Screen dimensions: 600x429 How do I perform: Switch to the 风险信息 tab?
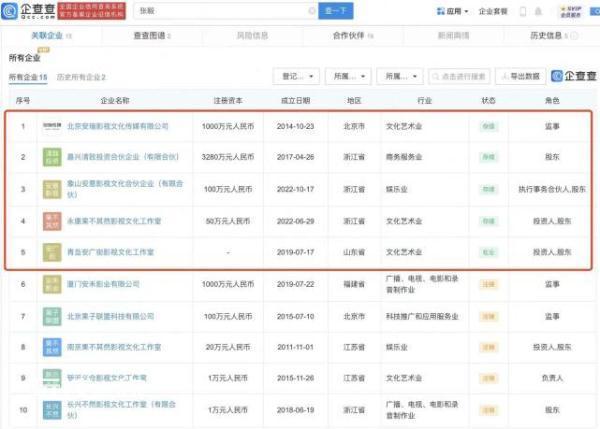(x=252, y=36)
